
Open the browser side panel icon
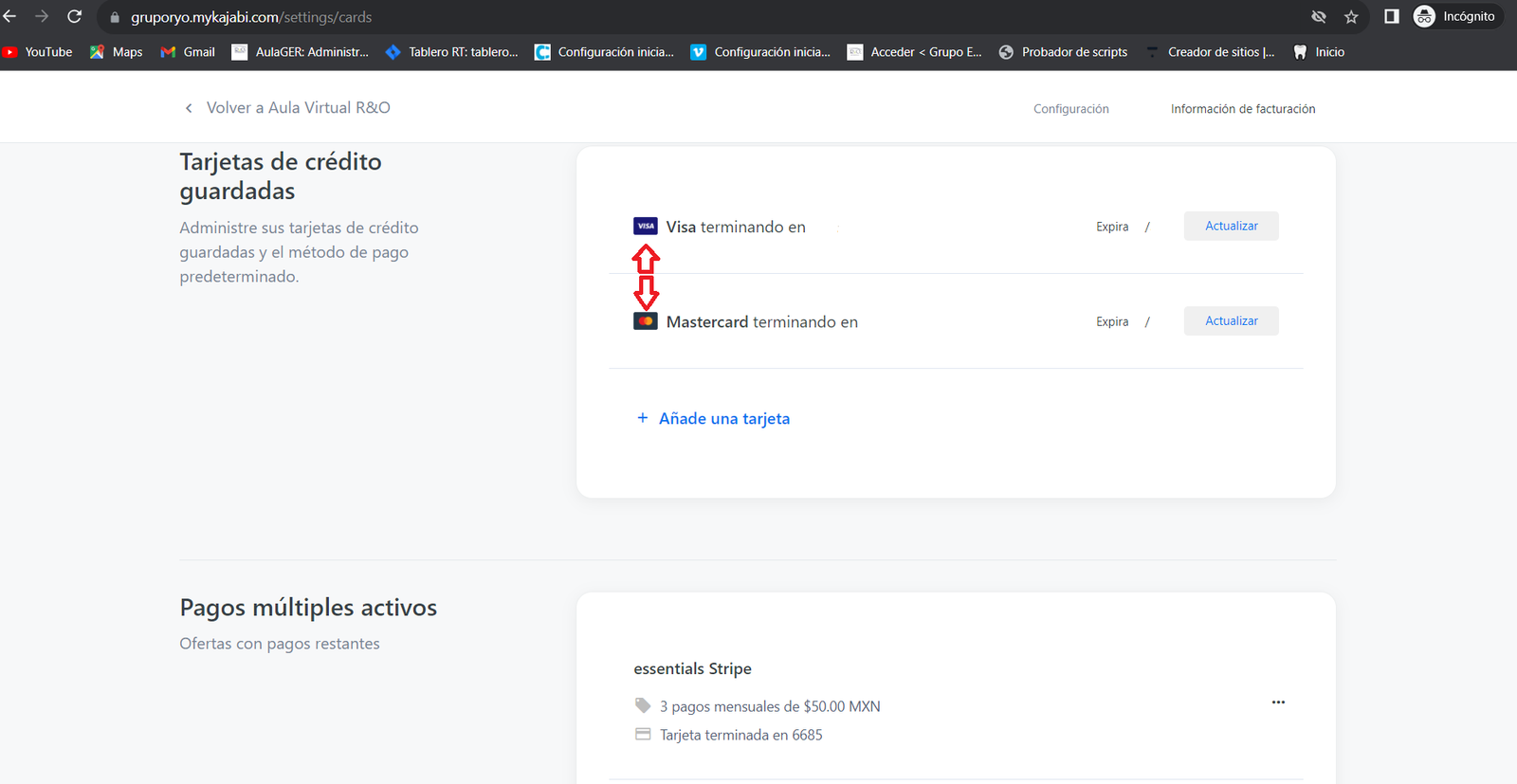coord(1391,17)
